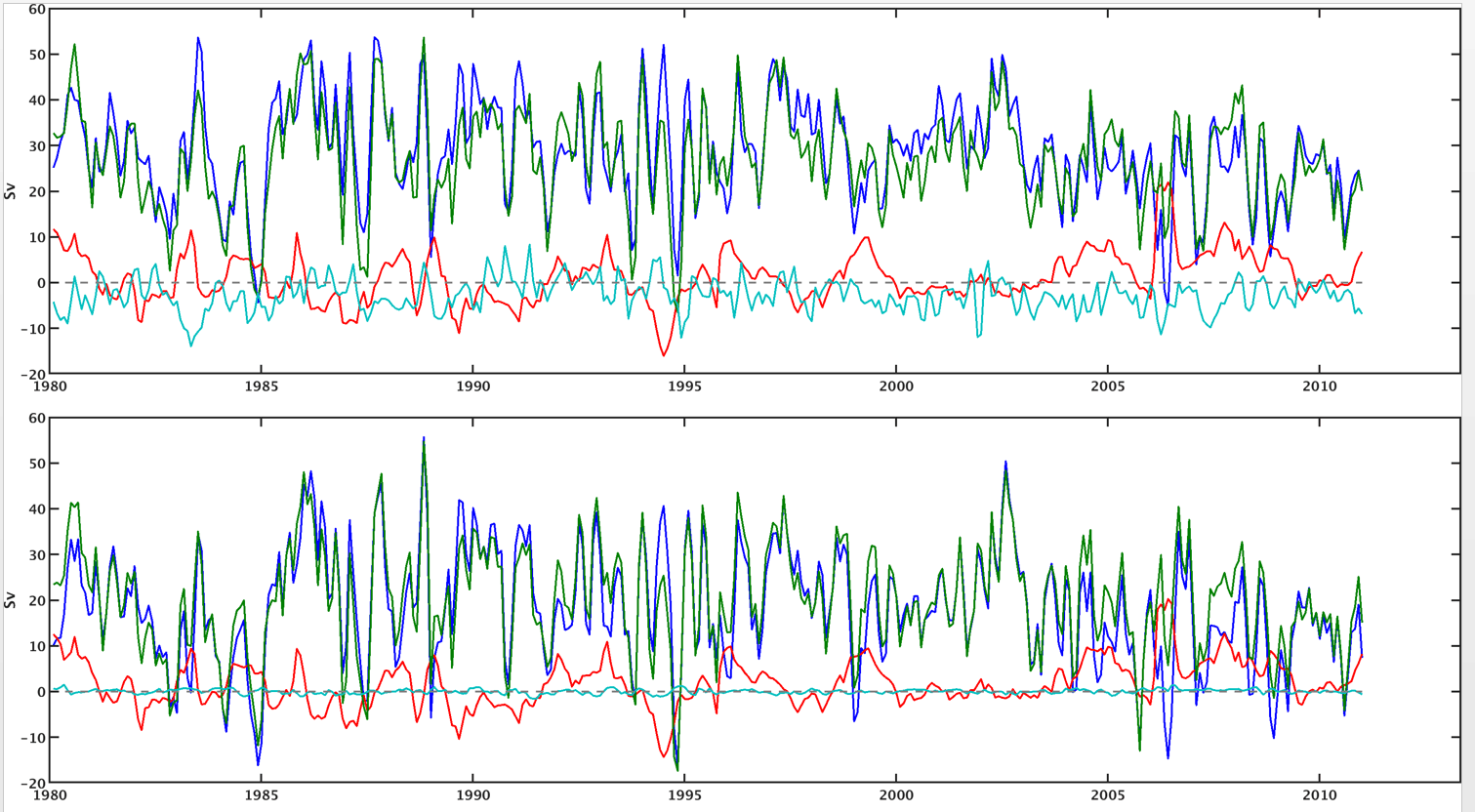Click the 2010 label on bottom plot's x-axis

click(1320, 795)
